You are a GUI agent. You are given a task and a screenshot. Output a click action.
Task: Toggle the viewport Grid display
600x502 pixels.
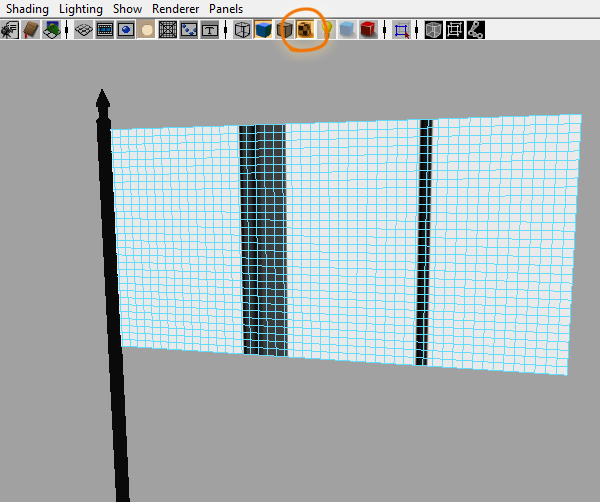(x=83, y=30)
